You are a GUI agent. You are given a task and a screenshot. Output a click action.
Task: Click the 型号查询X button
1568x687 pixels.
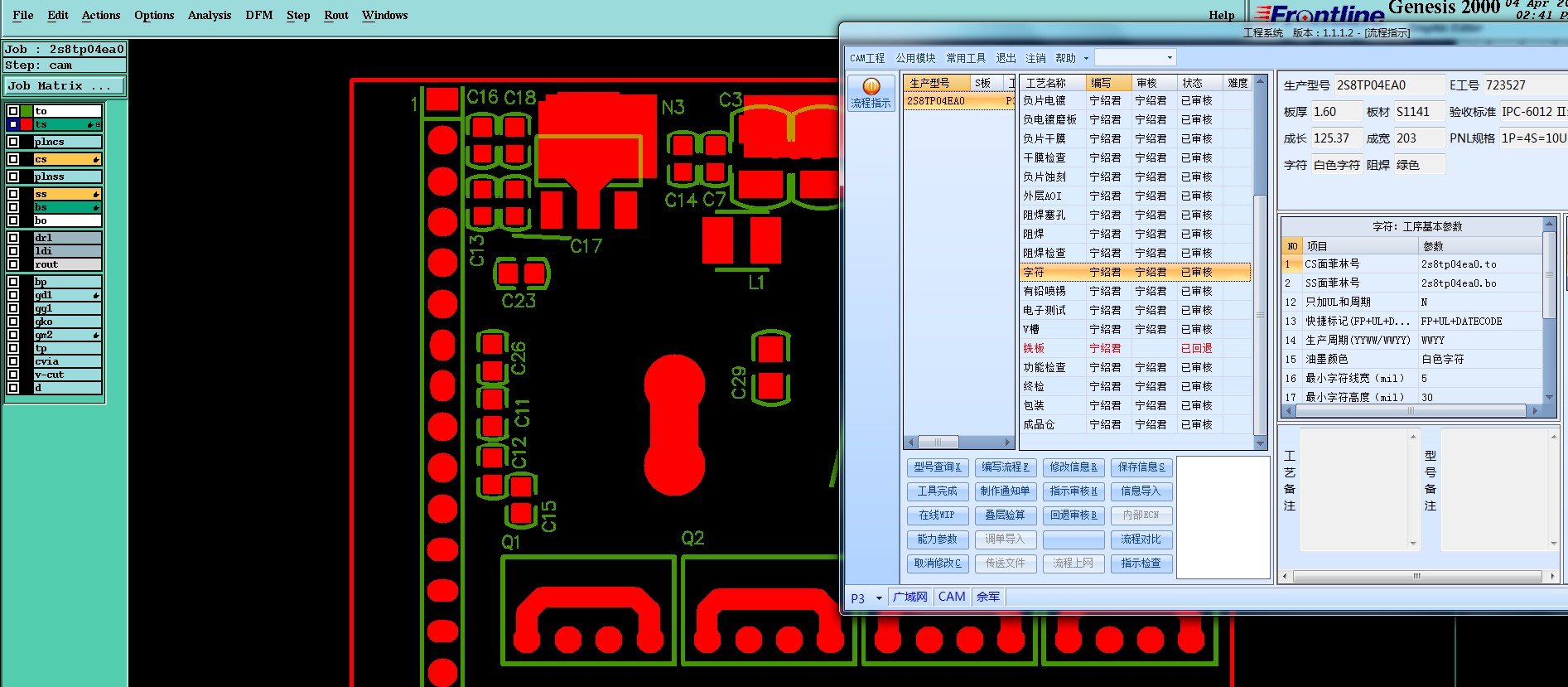click(x=938, y=467)
